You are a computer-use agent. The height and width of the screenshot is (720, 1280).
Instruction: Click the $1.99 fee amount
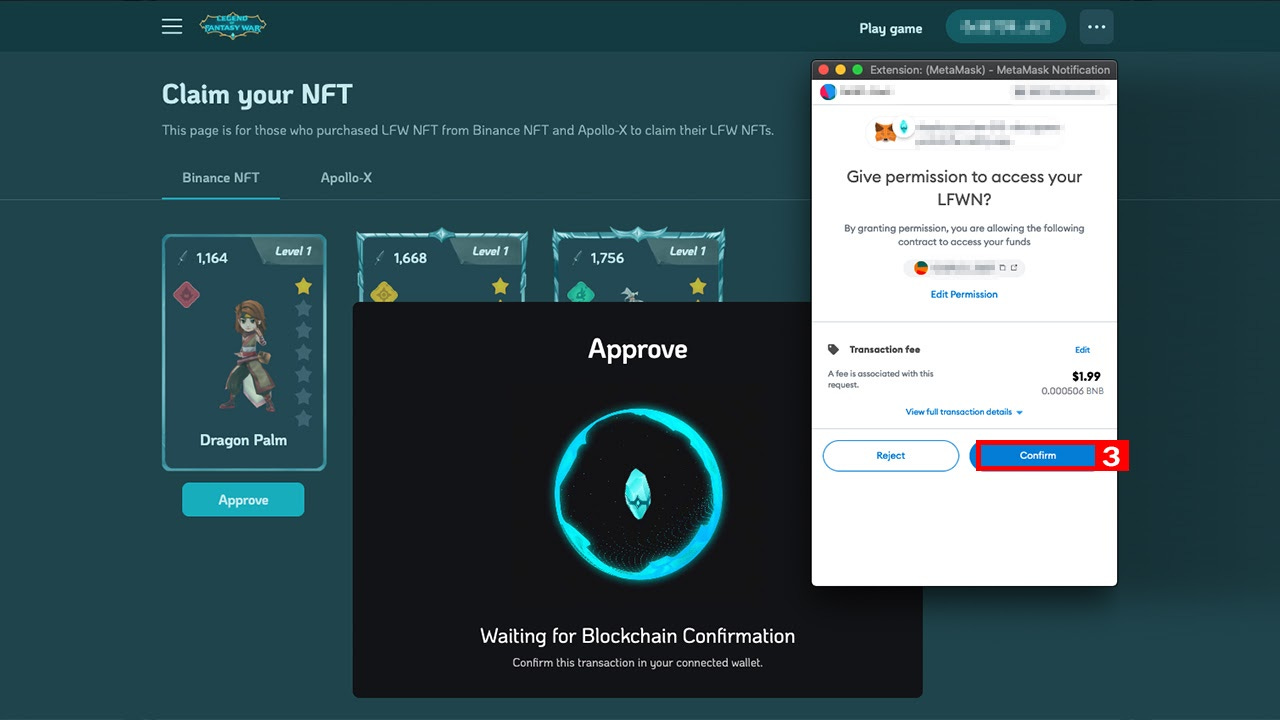1086,377
